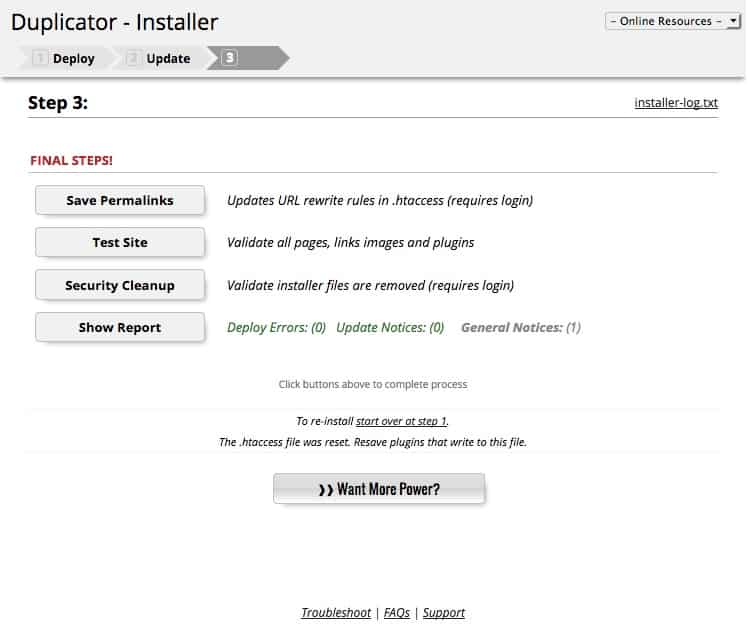The height and width of the screenshot is (644, 750).
Task: Go to the Update step tab
Action: tap(160, 58)
